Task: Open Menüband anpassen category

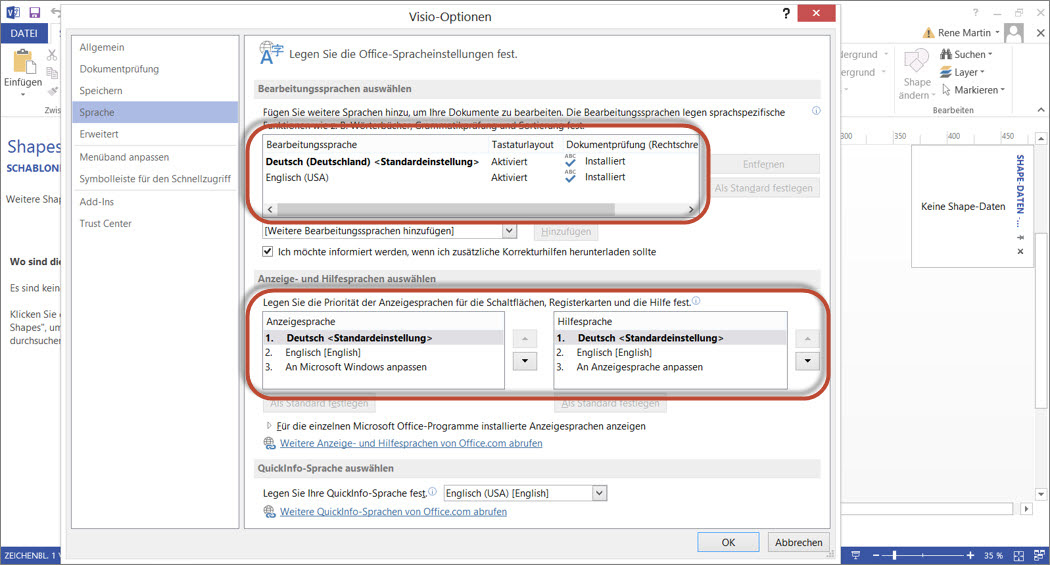Action: [x=155, y=157]
